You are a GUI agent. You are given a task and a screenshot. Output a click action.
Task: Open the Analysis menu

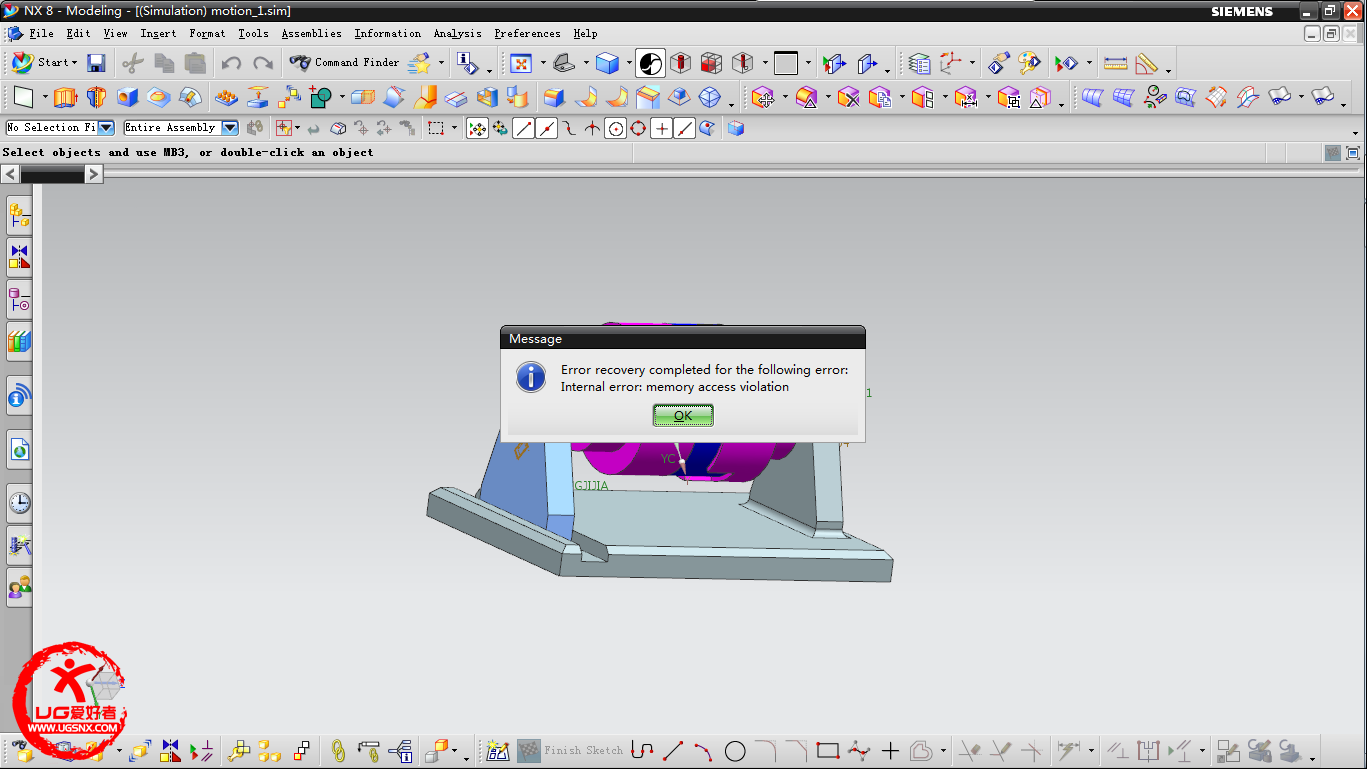[x=457, y=33]
